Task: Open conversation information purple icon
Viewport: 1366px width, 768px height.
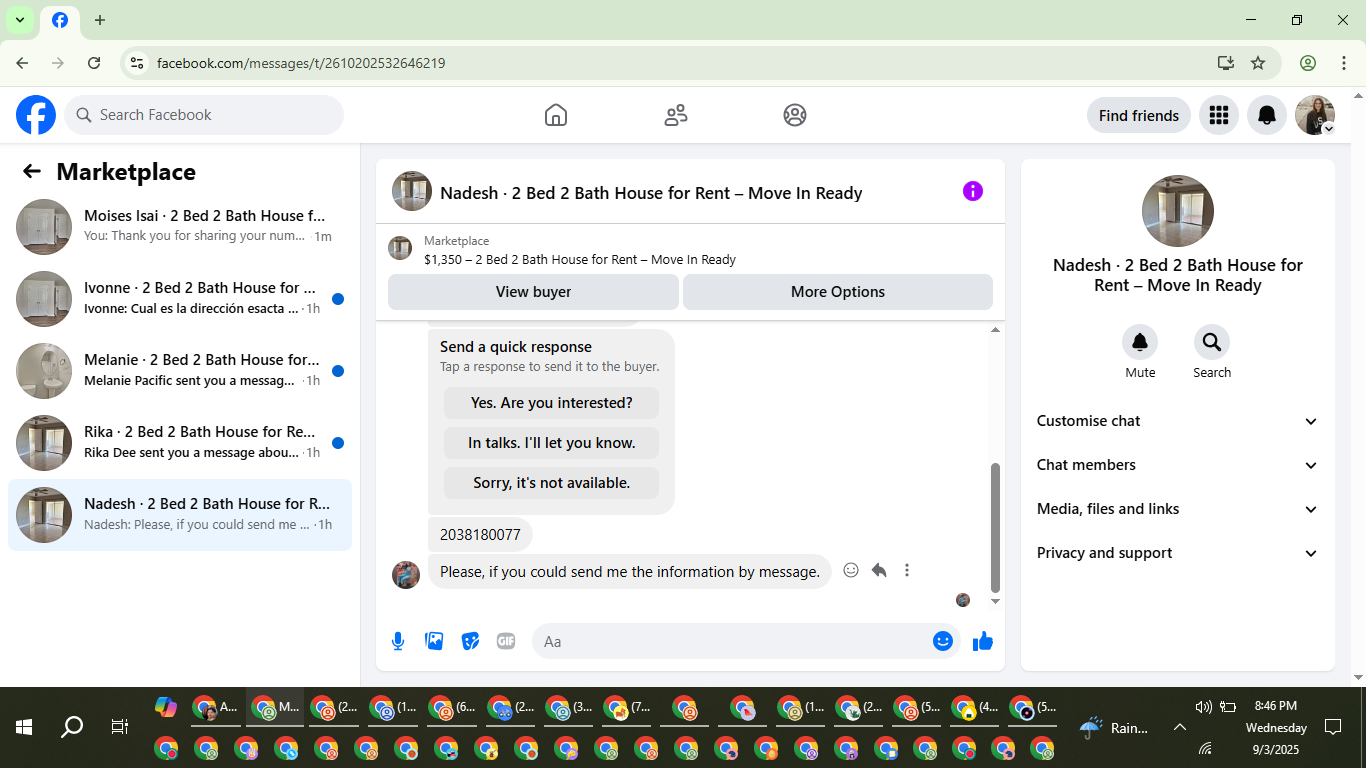Action: (x=973, y=191)
